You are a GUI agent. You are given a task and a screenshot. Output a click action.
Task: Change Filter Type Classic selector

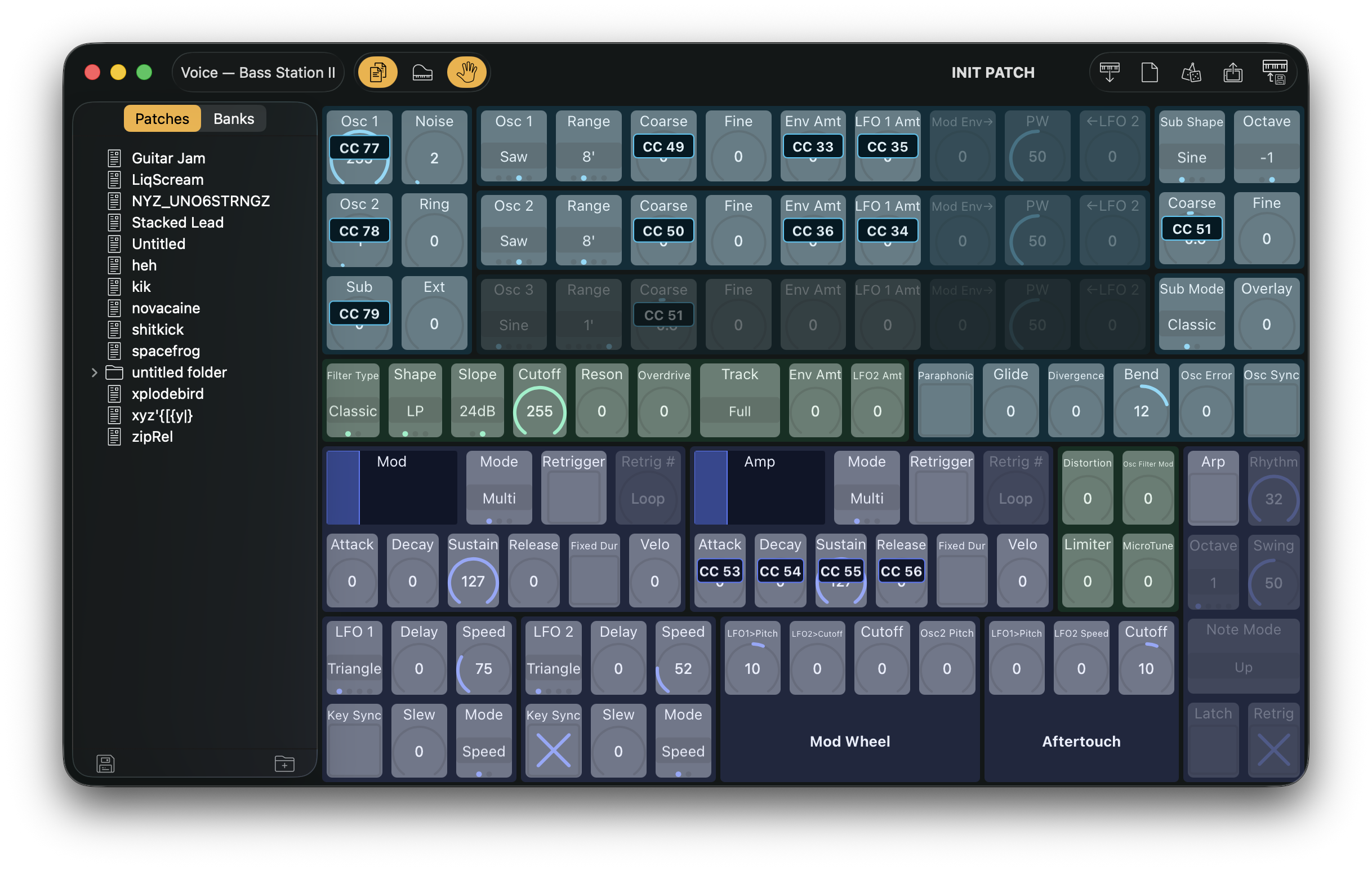click(353, 411)
